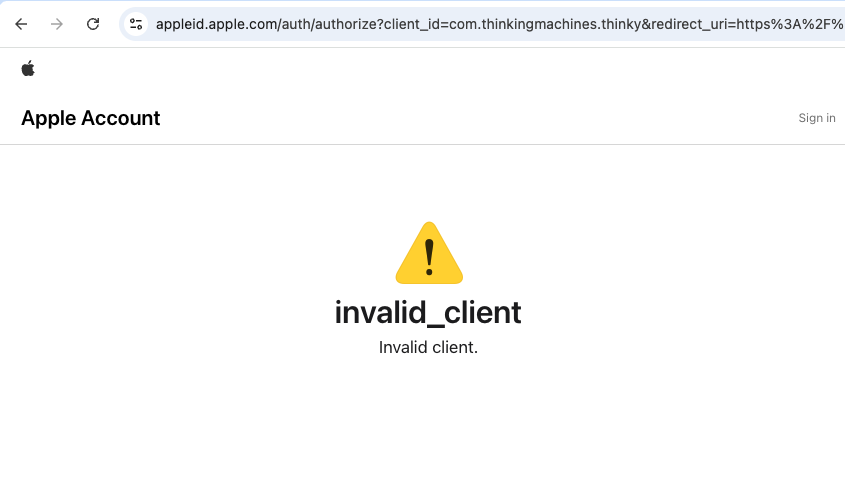Go back using the browser back arrow
Screen dimensions: 845x493
21,24
